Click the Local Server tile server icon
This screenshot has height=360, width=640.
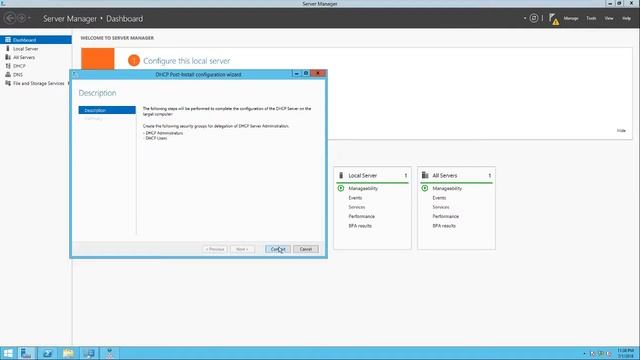[341, 175]
